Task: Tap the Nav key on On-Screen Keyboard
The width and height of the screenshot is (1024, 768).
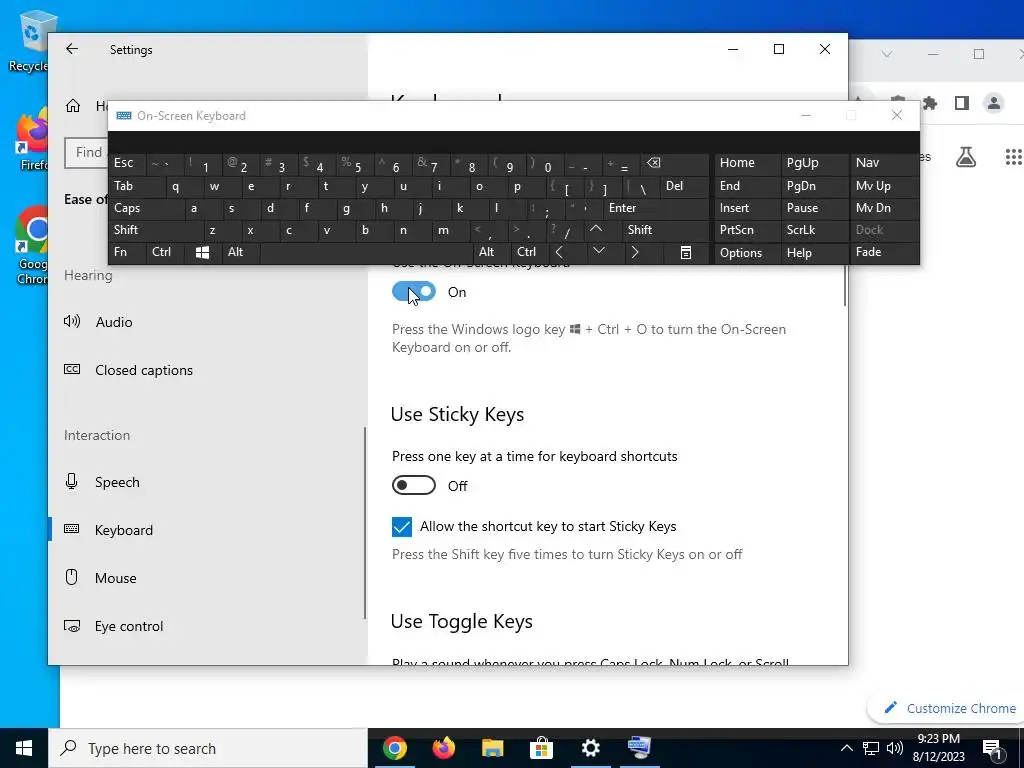Action: (884, 163)
